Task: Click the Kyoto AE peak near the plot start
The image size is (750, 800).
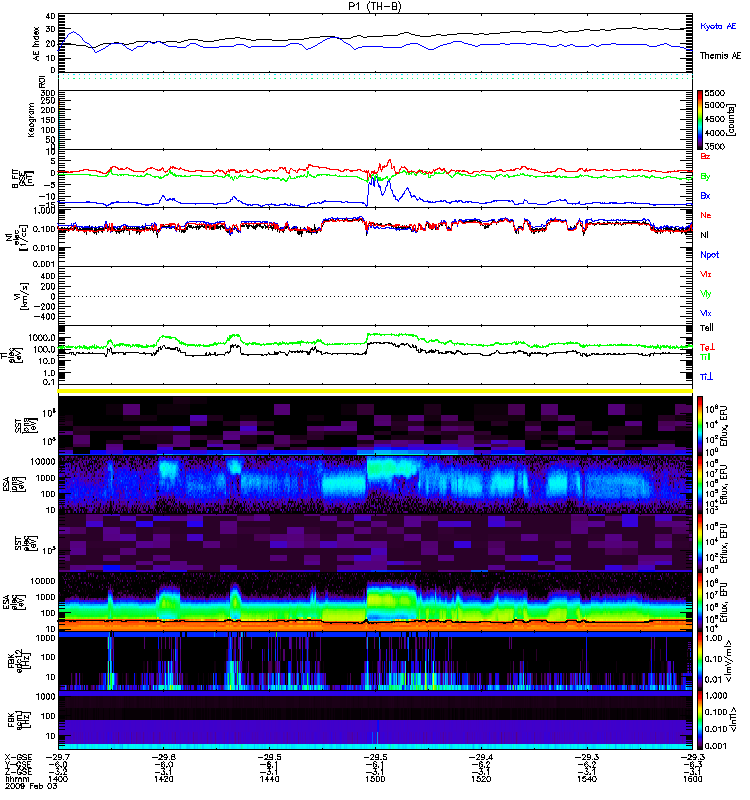Action: (74, 32)
